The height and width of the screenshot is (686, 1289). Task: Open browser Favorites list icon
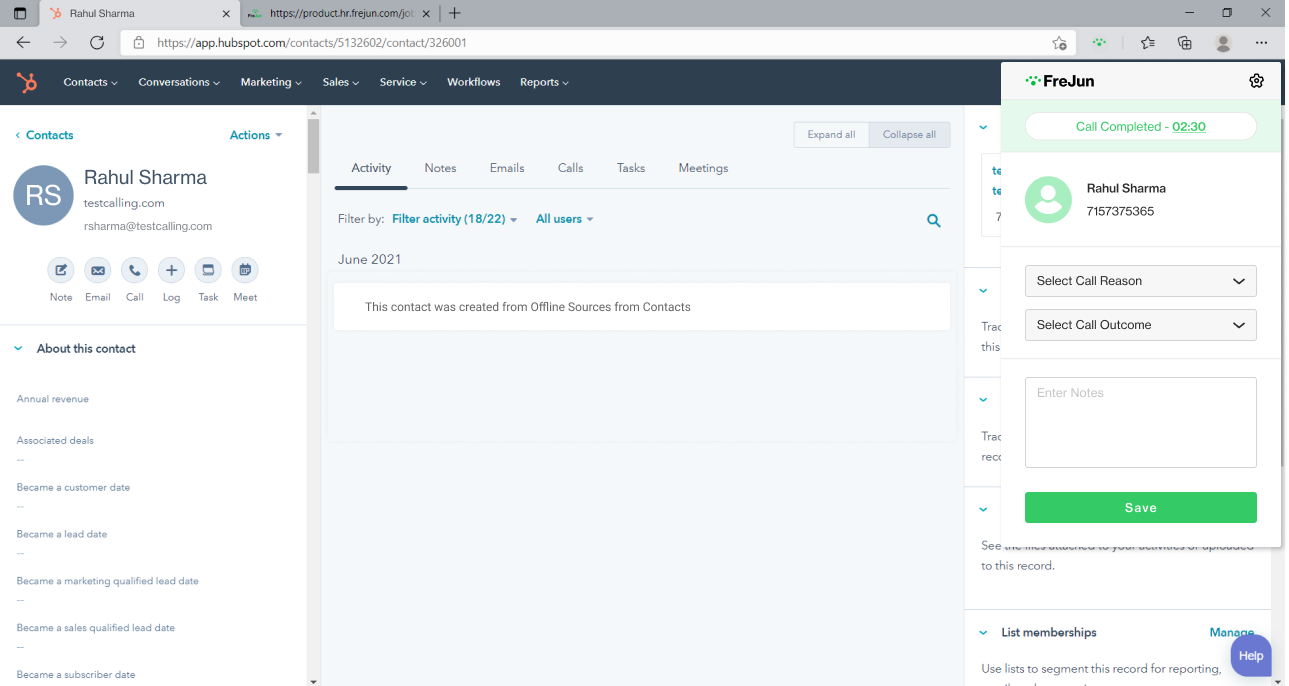1147,43
